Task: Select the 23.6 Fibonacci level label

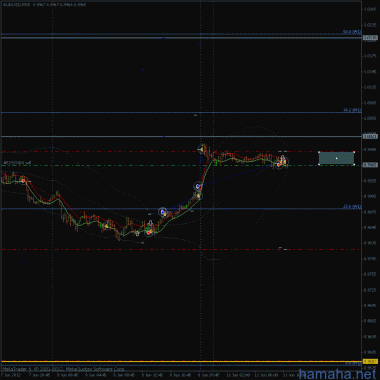Action: pos(352,207)
